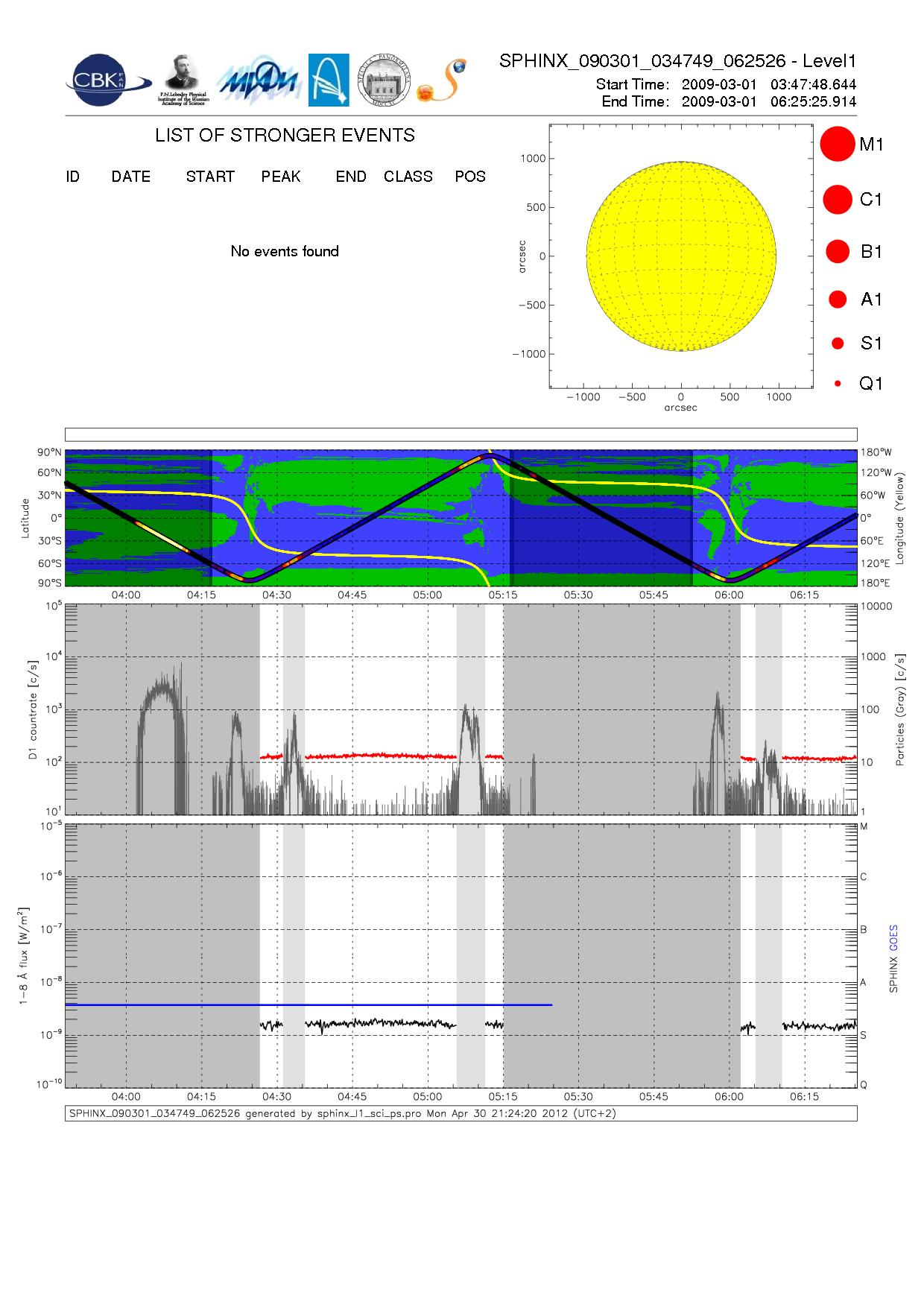
Task: Click the blue square arch logo
Action: pos(329,80)
